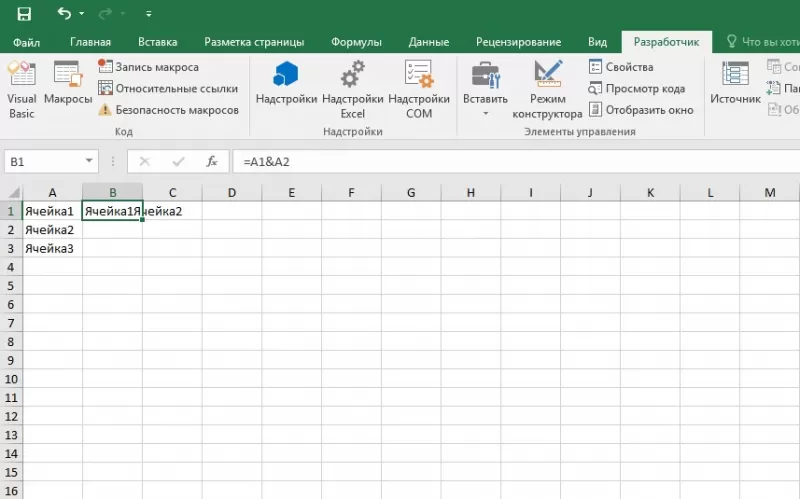Viewport: 800px width, 499px height.
Task: Click the Что вы хотите search box
Action: (762, 42)
